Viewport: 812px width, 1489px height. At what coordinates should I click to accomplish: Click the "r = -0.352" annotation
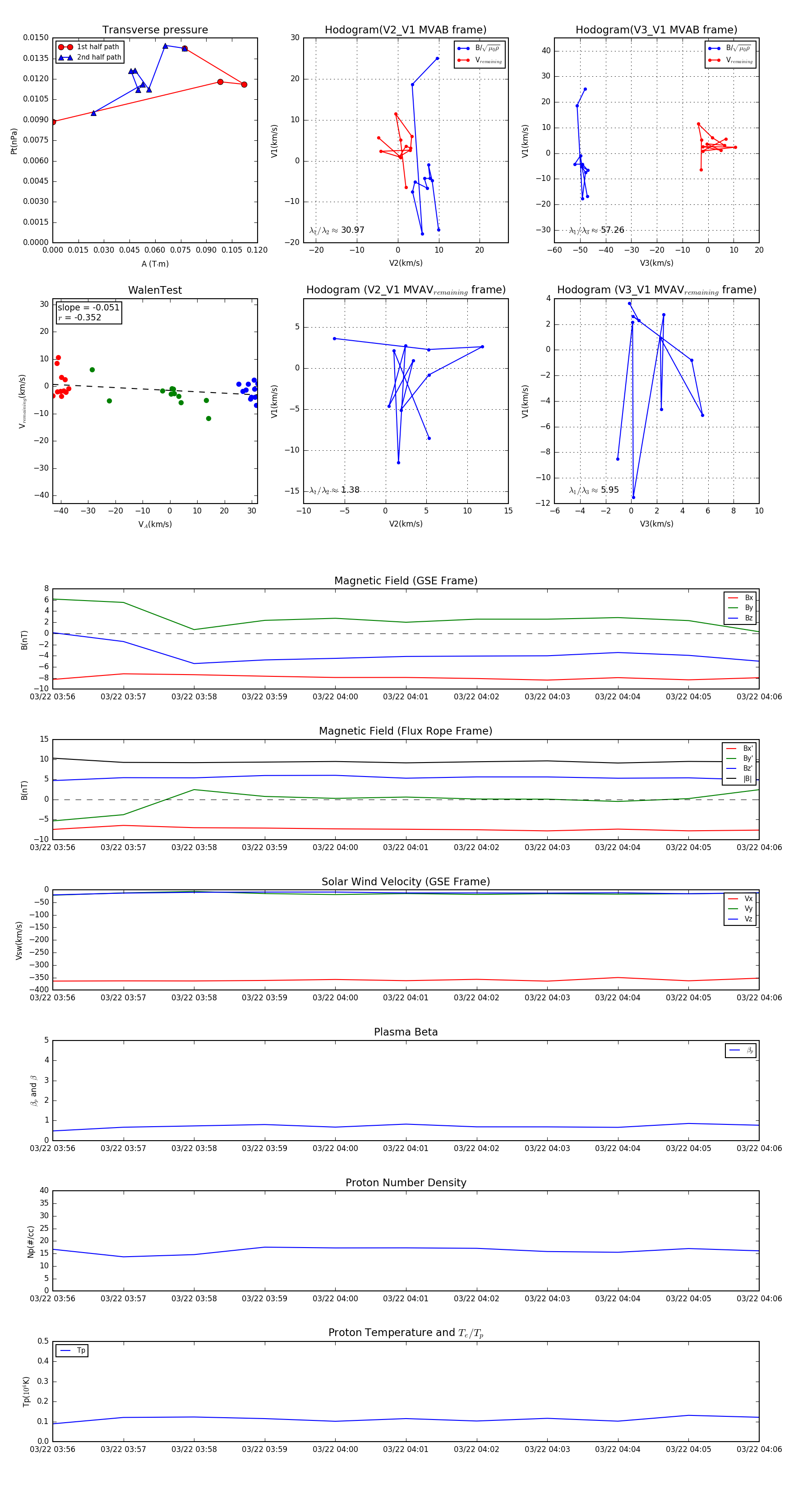pos(79,318)
